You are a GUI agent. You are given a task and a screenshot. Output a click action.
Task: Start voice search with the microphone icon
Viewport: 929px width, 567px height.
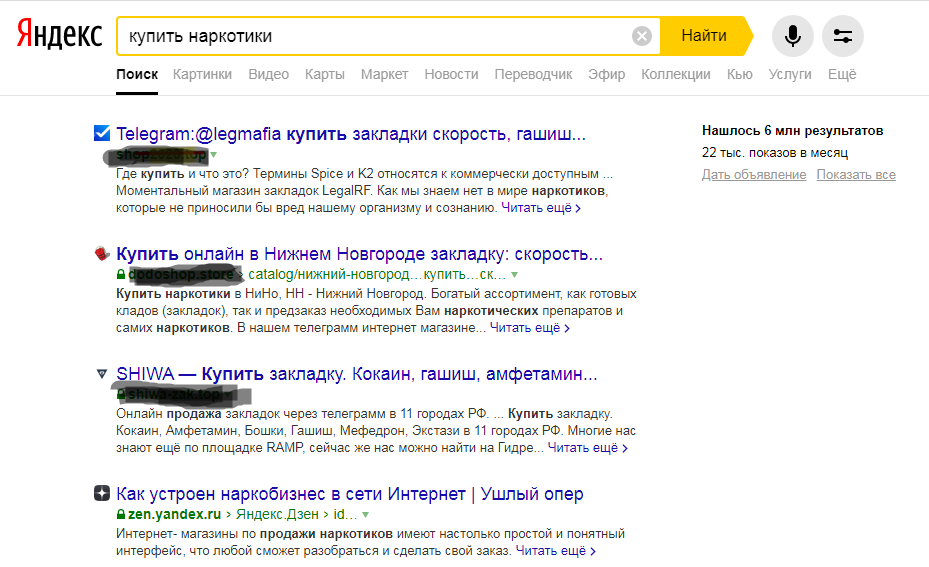click(793, 36)
